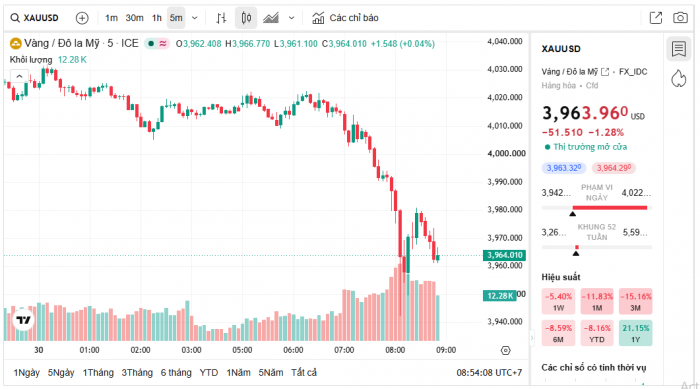Expand the time interval dropdown arrow

[195, 18]
